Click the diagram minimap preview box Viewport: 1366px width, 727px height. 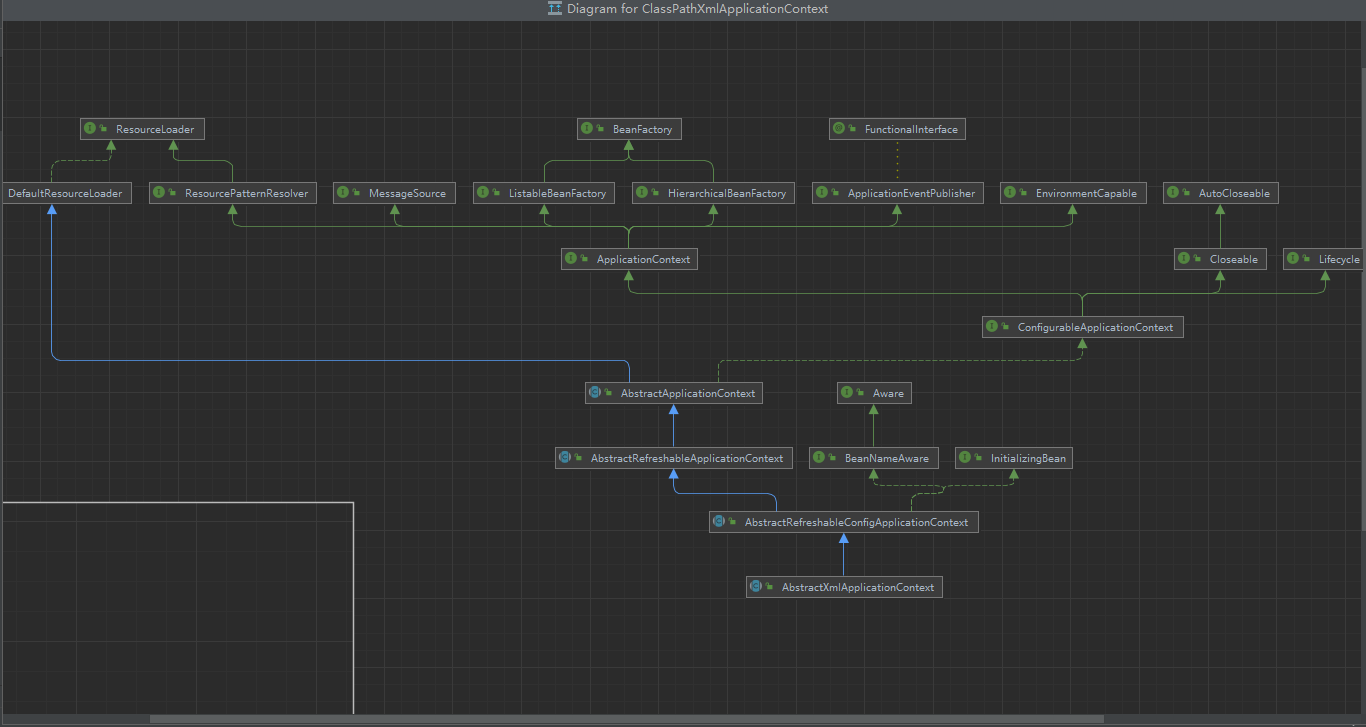coord(177,608)
